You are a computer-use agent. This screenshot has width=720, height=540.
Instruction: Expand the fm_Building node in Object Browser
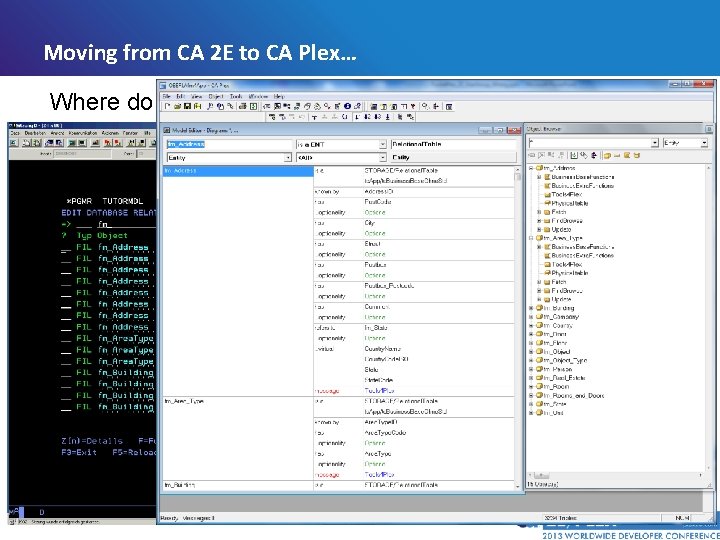(531, 308)
